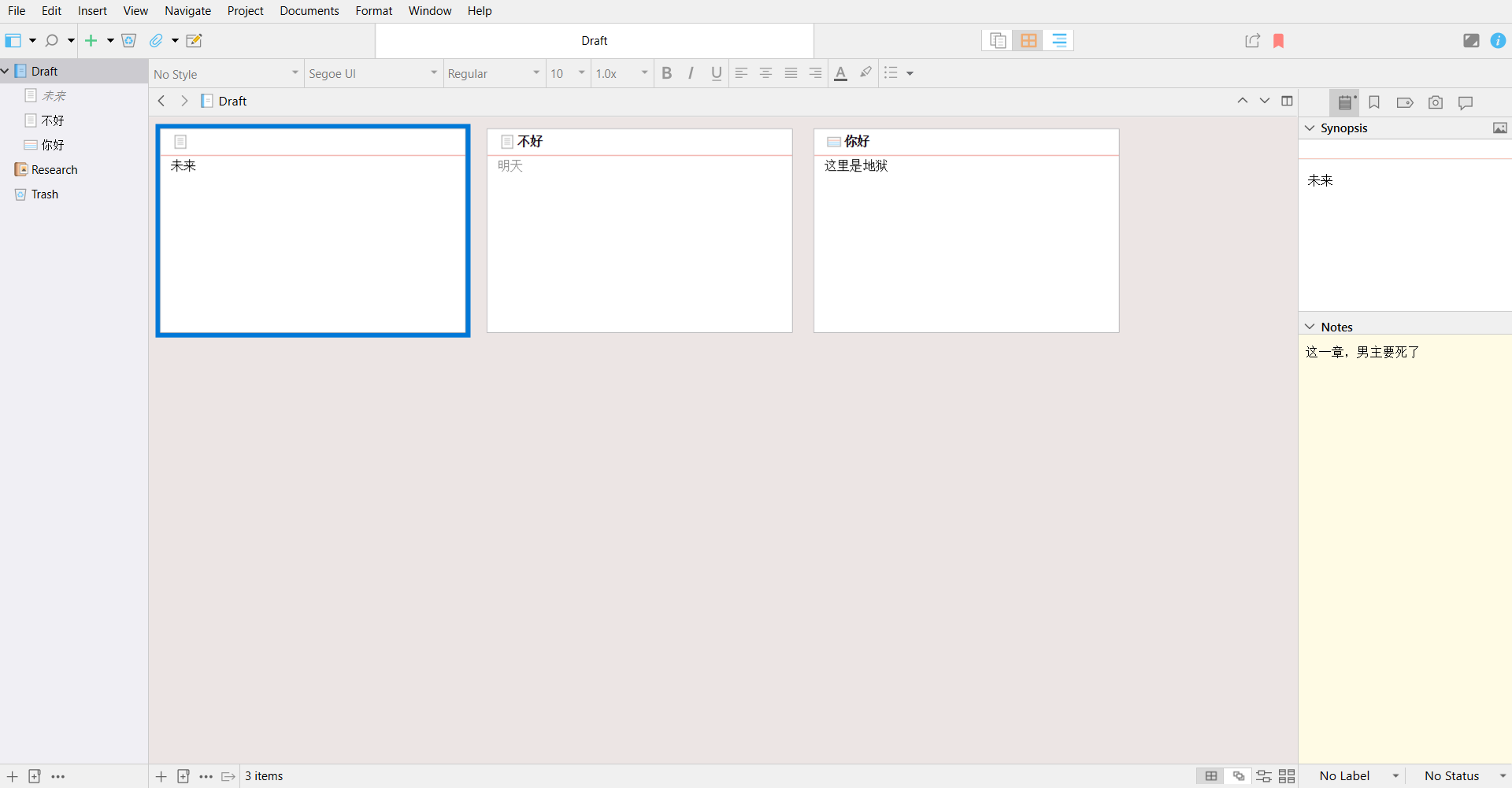The width and height of the screenshot is (1512, 788).
Task: Click the blue Inspector info icon
Action: coord(1498,41)
